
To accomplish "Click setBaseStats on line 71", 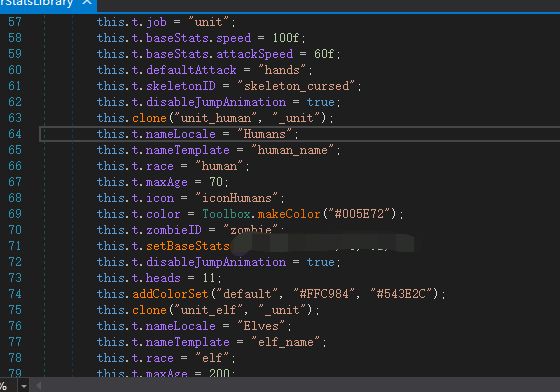I will (x=188, y=246).
